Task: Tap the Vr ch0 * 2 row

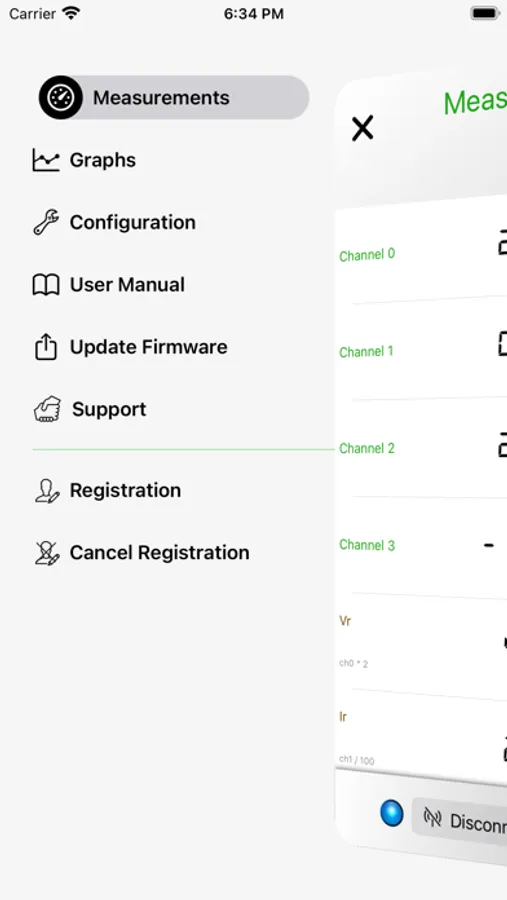Action: [421, 644]
